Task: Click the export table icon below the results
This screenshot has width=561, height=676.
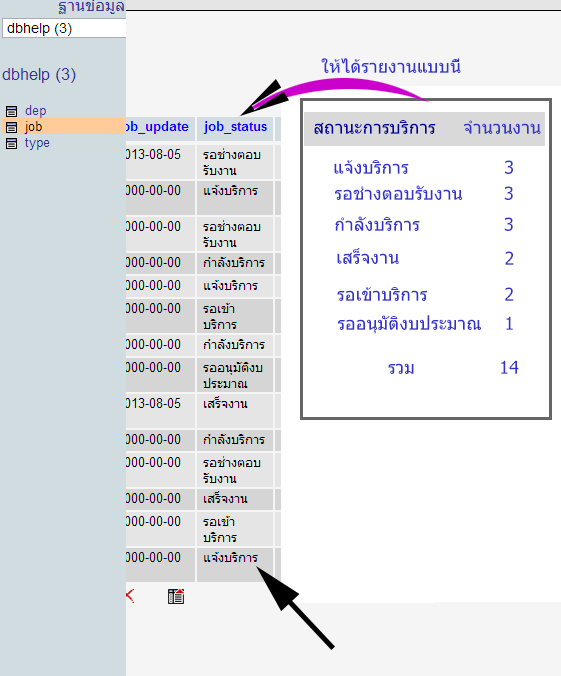Action: coord(176,597)
